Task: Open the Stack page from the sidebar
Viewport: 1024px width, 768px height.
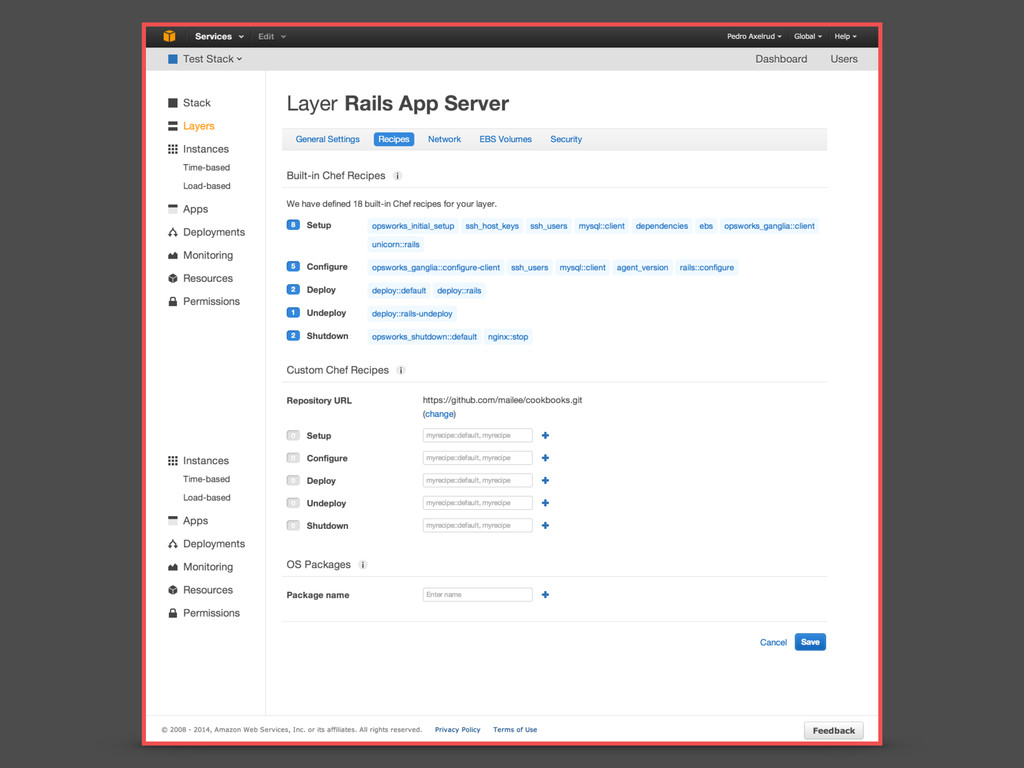Action: click(x=196, y=103)
